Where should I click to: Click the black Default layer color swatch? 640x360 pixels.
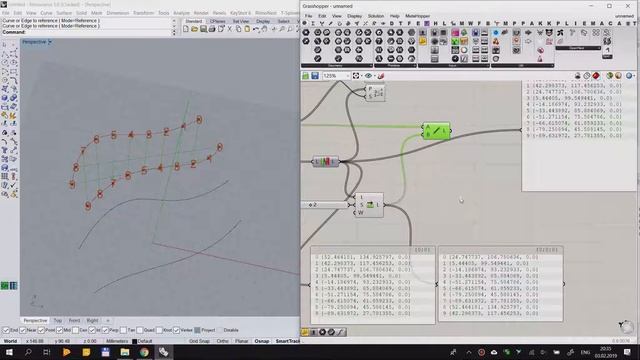[x=134, y=341]
